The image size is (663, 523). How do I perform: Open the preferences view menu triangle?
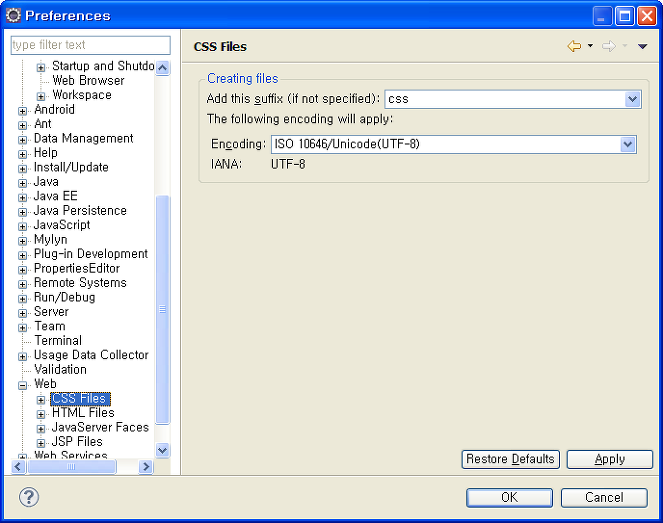click(x=642, y=46)
